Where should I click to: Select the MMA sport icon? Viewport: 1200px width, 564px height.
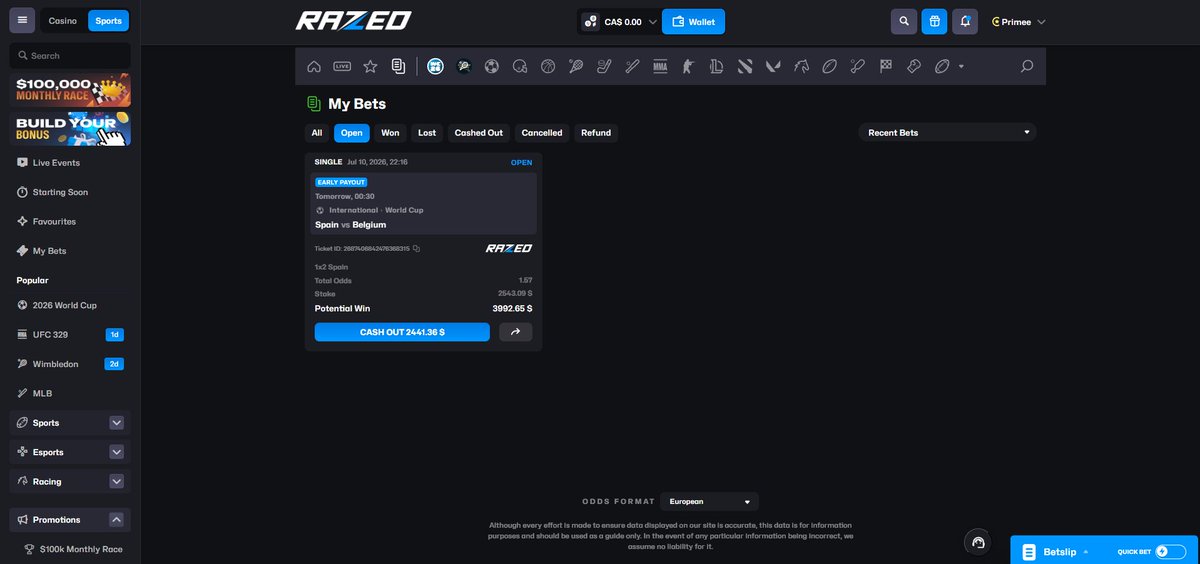(660, 67)
